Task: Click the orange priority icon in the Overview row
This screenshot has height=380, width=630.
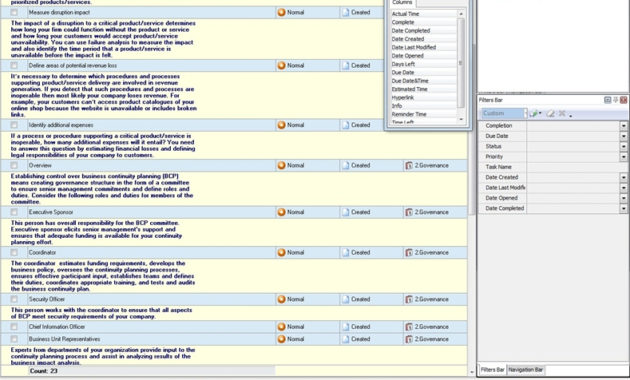Action: point(282,165)
